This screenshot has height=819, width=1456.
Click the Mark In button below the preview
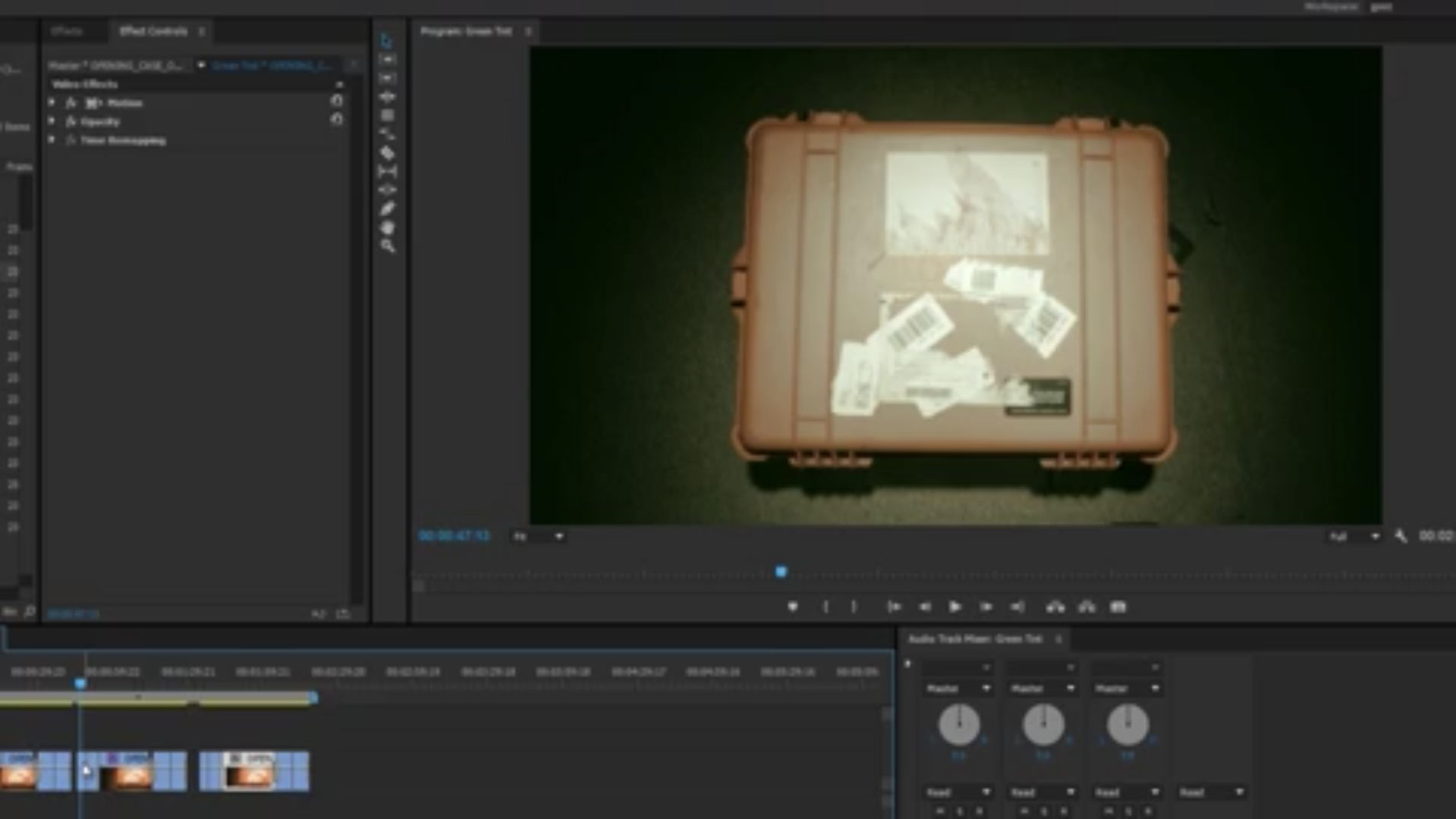click(827, 607)
